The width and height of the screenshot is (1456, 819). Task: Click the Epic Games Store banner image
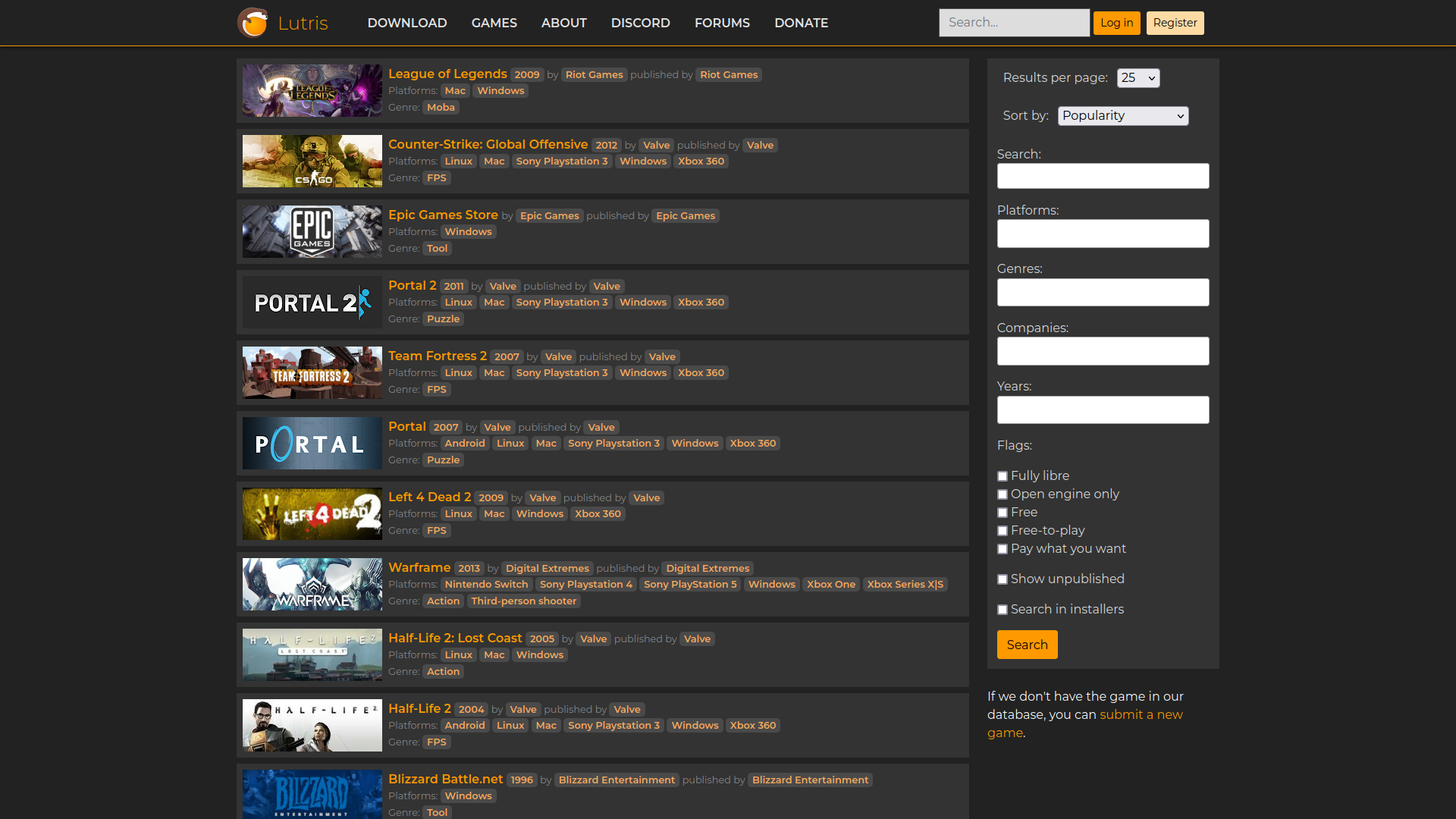(x=312, y=231)
